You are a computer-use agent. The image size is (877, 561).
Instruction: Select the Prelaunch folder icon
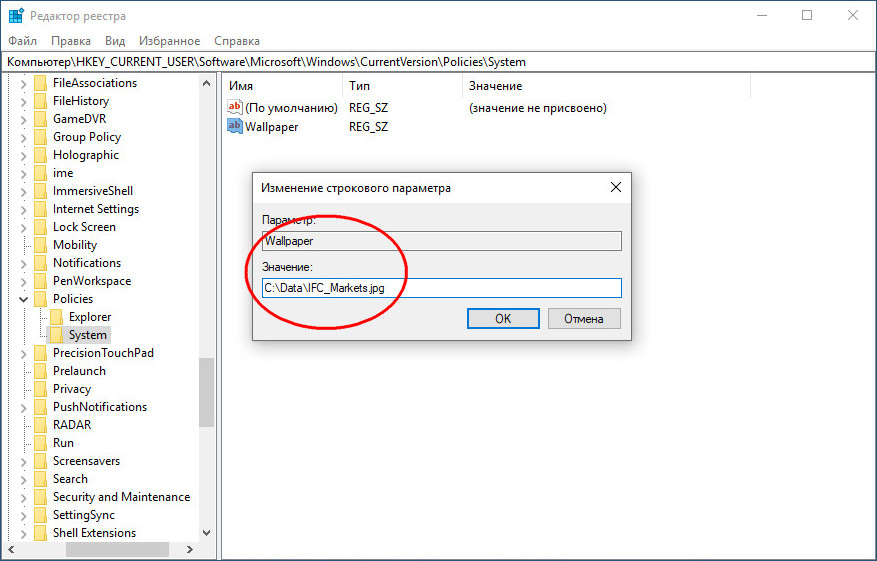[x=40, y=371]
